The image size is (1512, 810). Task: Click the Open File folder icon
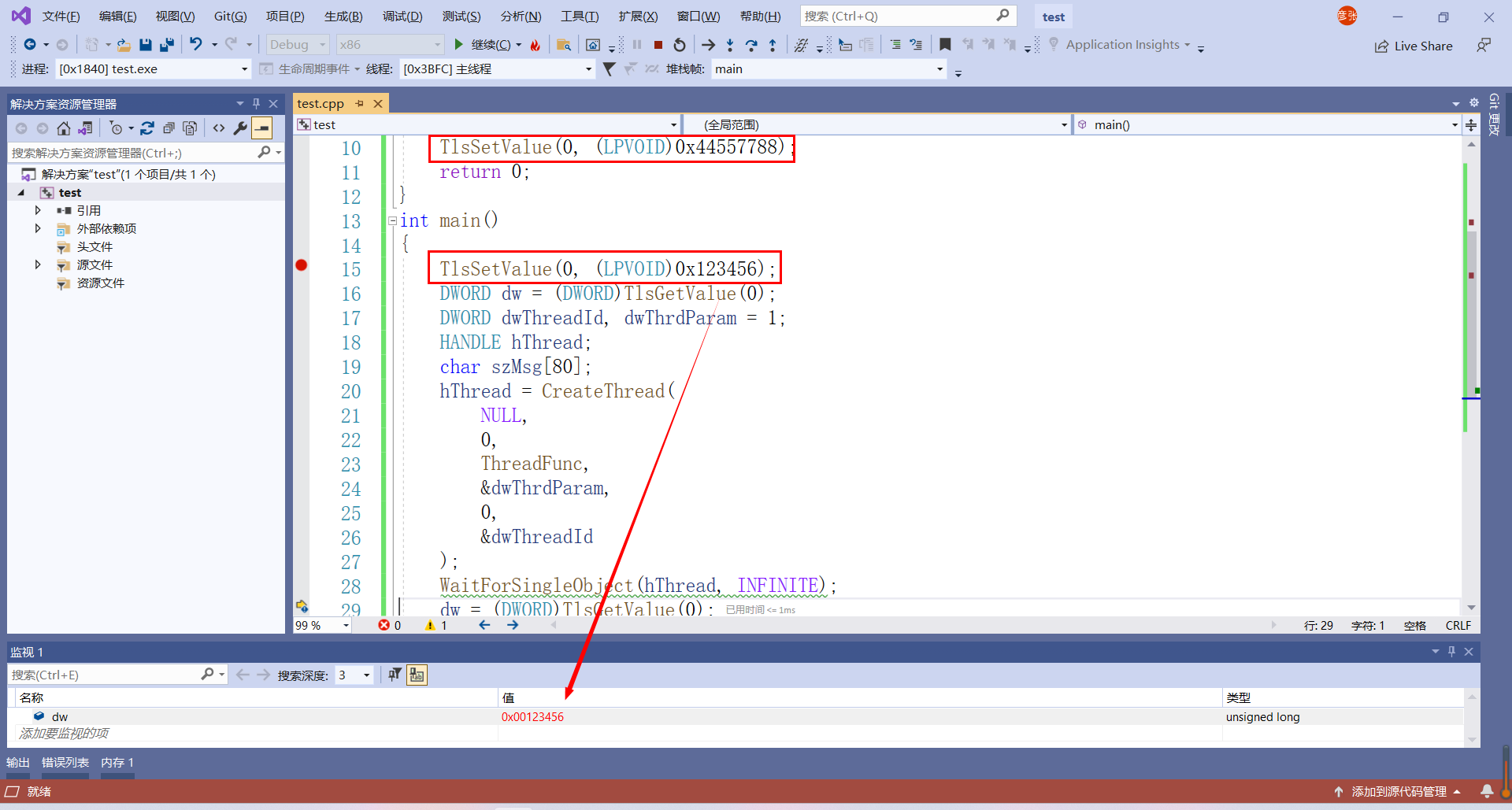[x=124, y=45]
